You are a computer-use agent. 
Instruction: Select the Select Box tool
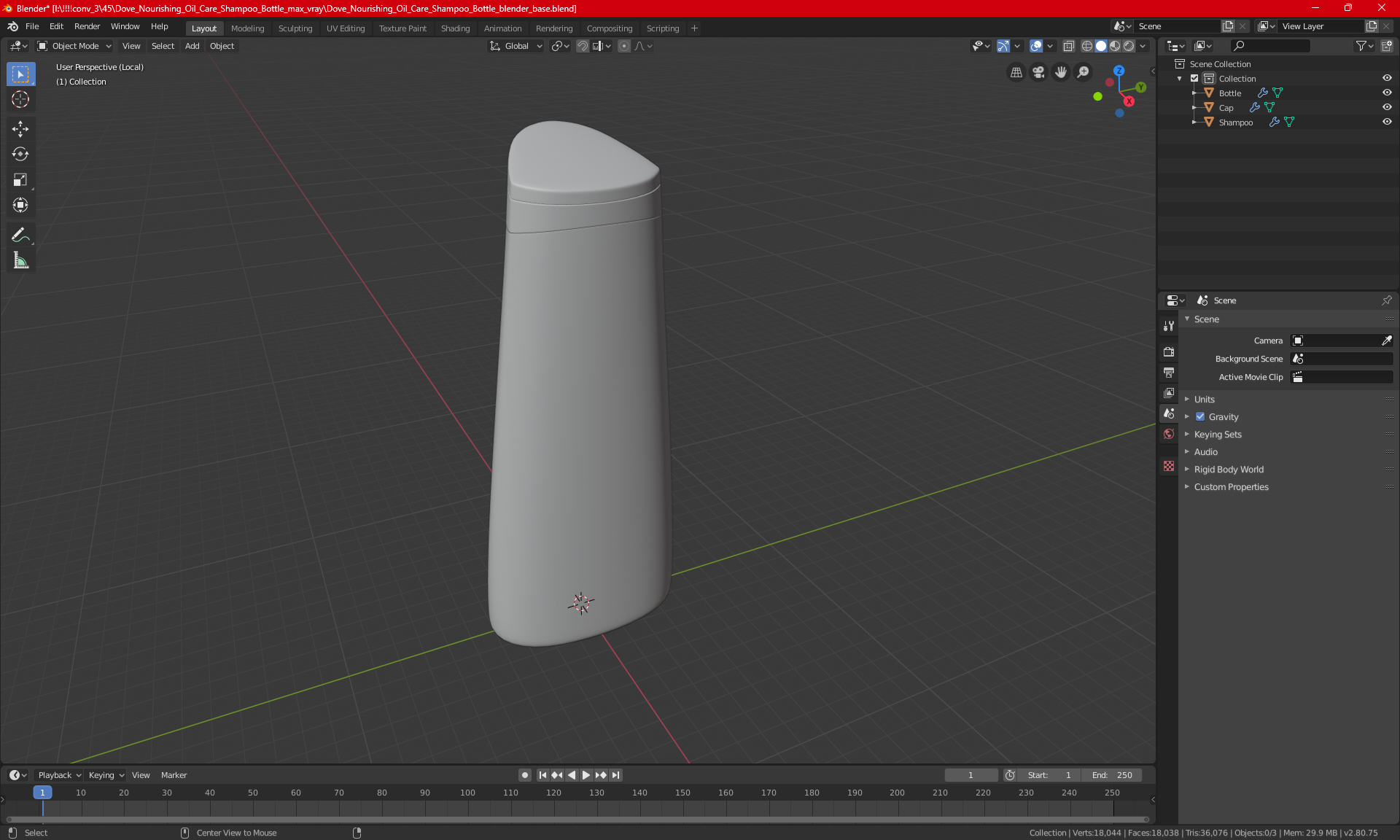20,74
